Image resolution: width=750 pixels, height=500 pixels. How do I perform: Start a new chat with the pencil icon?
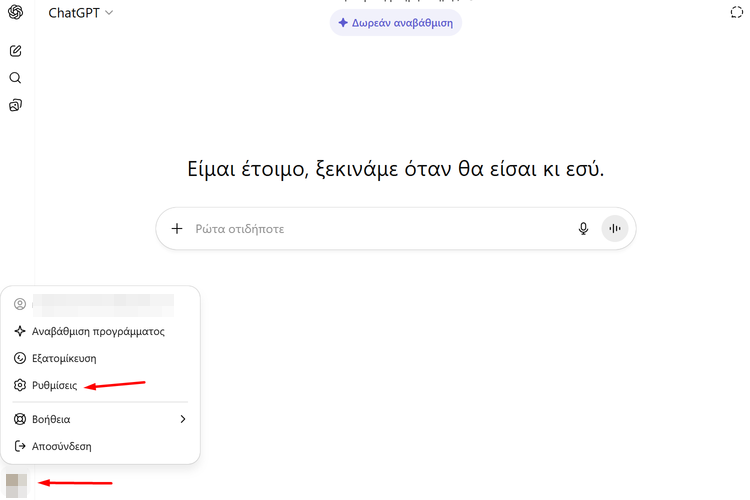click(x=15, y=51)
